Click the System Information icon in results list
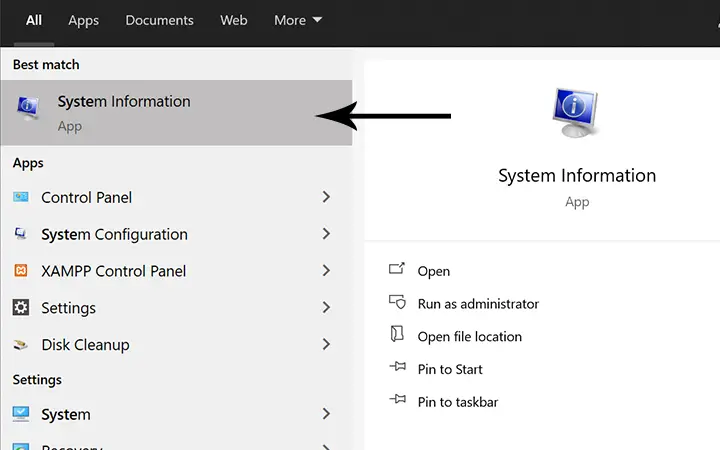 coord(28,108)
